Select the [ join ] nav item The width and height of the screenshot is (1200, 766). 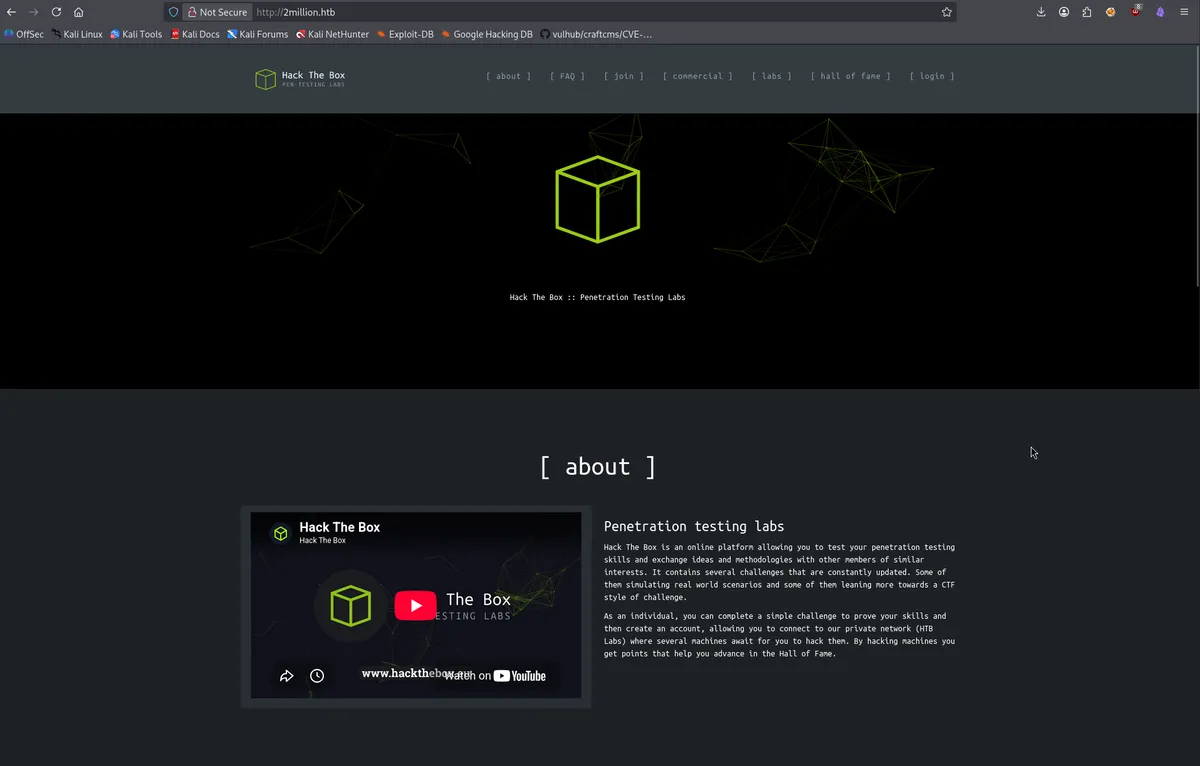pos(624,76)
